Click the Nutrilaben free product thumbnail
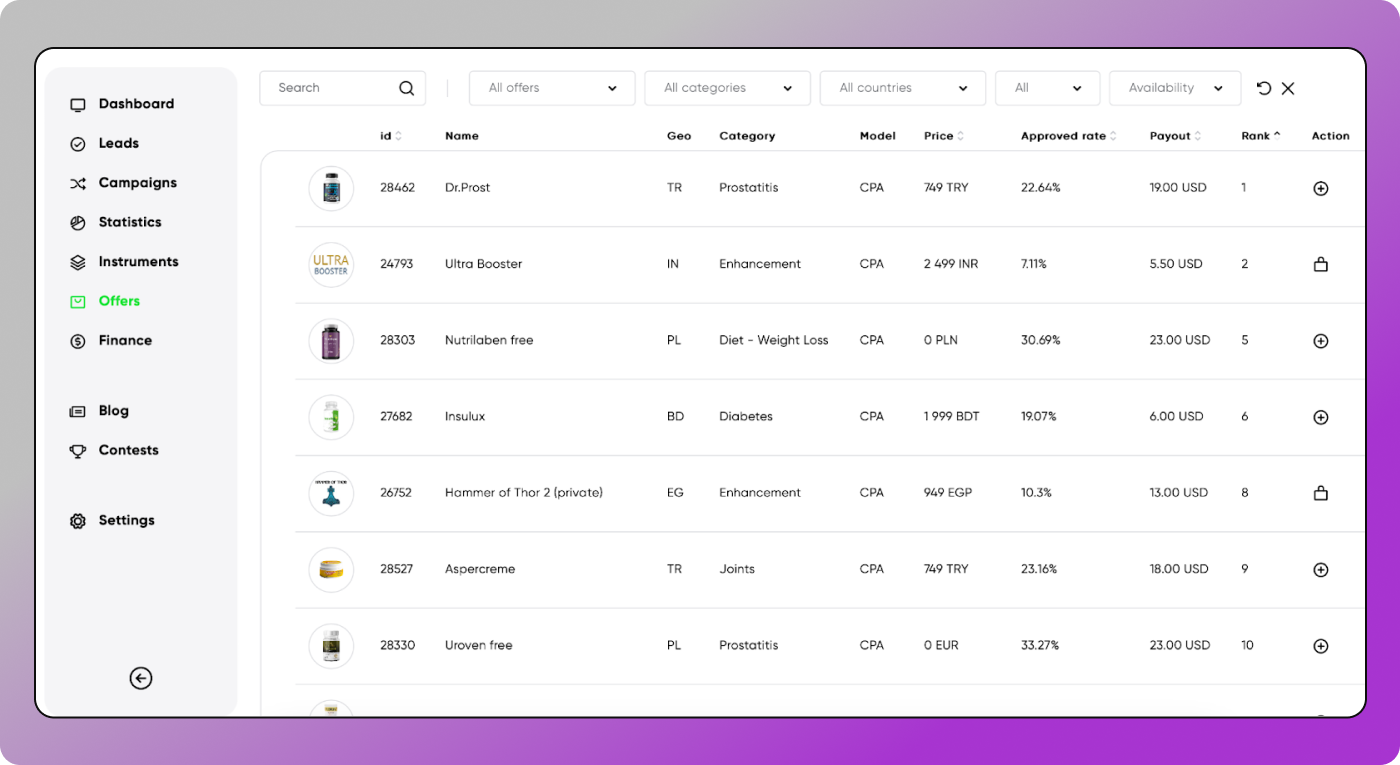Image resolution: width=1400 pixels, height=765 pixels. coord(331,341)
